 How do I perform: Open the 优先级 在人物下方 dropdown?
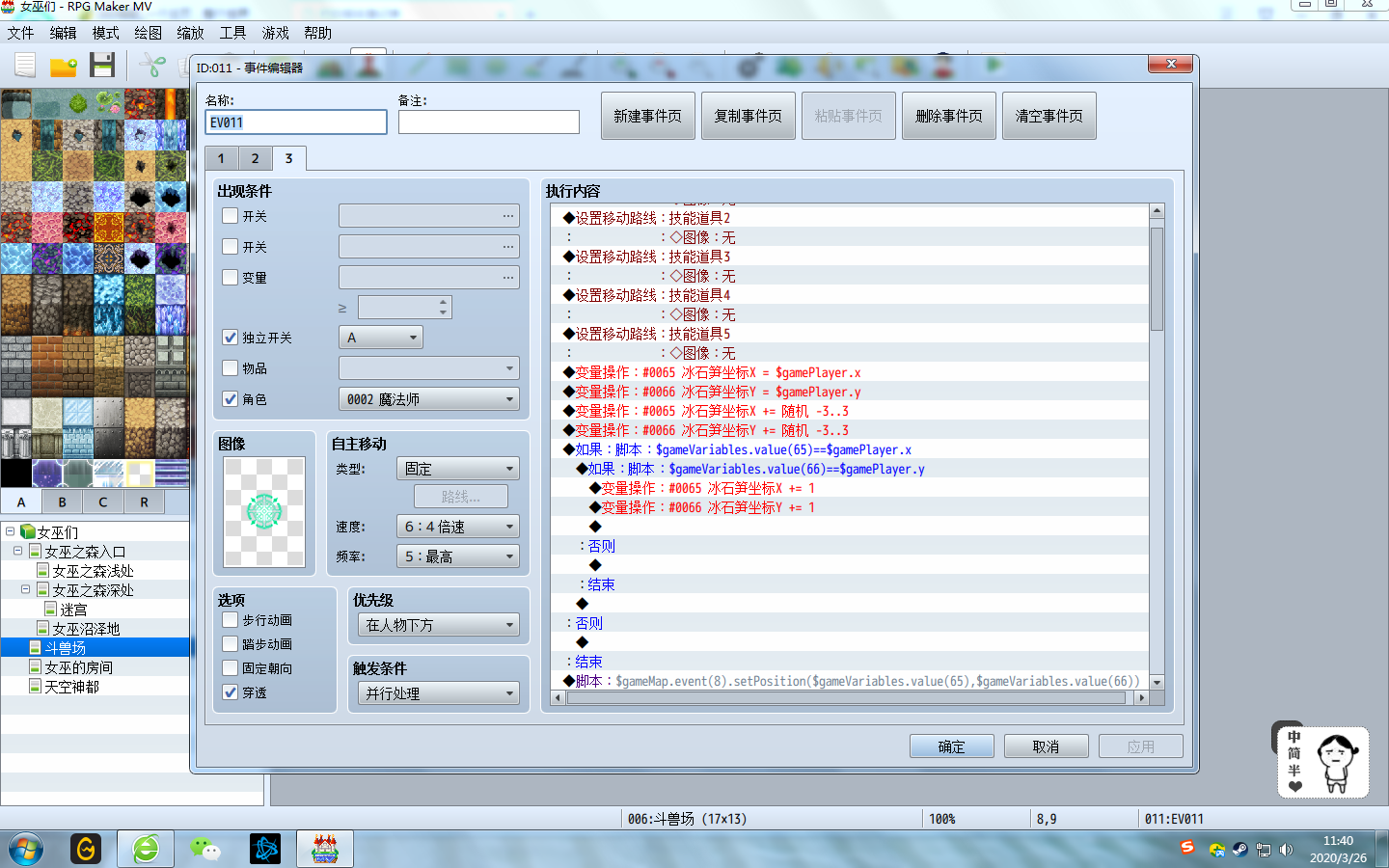point(439,625)
